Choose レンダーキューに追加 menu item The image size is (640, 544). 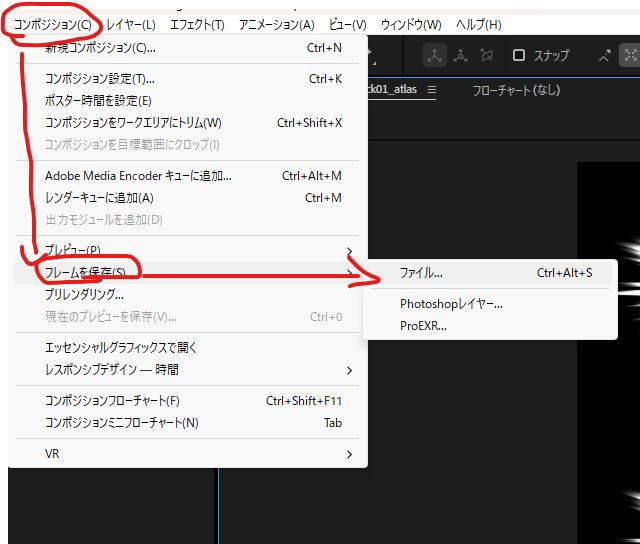click(x=99, y=198)
